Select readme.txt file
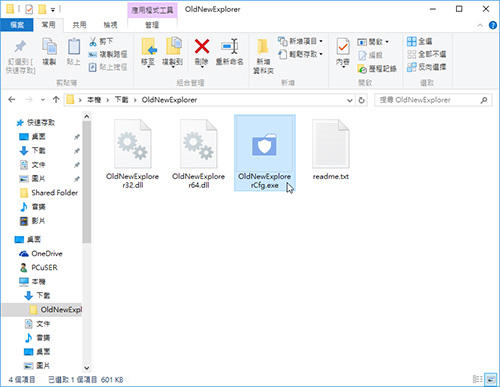 point(331,150)
